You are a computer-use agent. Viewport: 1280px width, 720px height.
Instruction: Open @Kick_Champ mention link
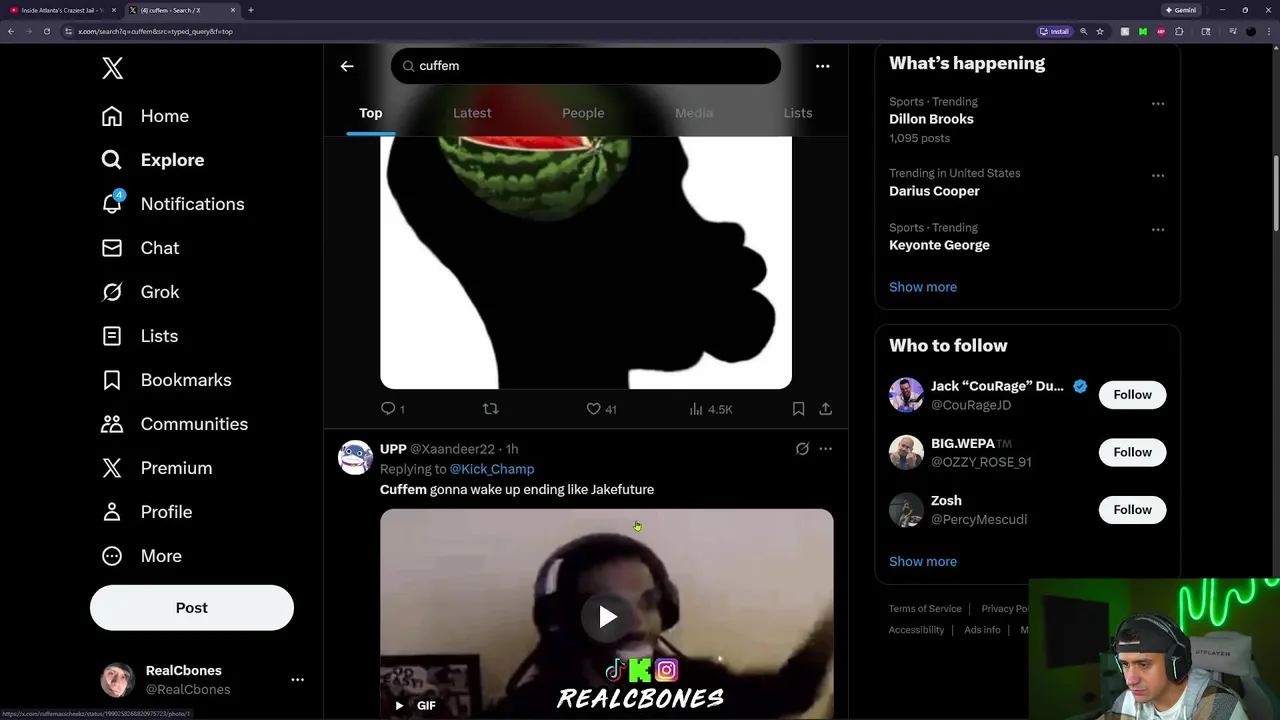pos(492,469)
